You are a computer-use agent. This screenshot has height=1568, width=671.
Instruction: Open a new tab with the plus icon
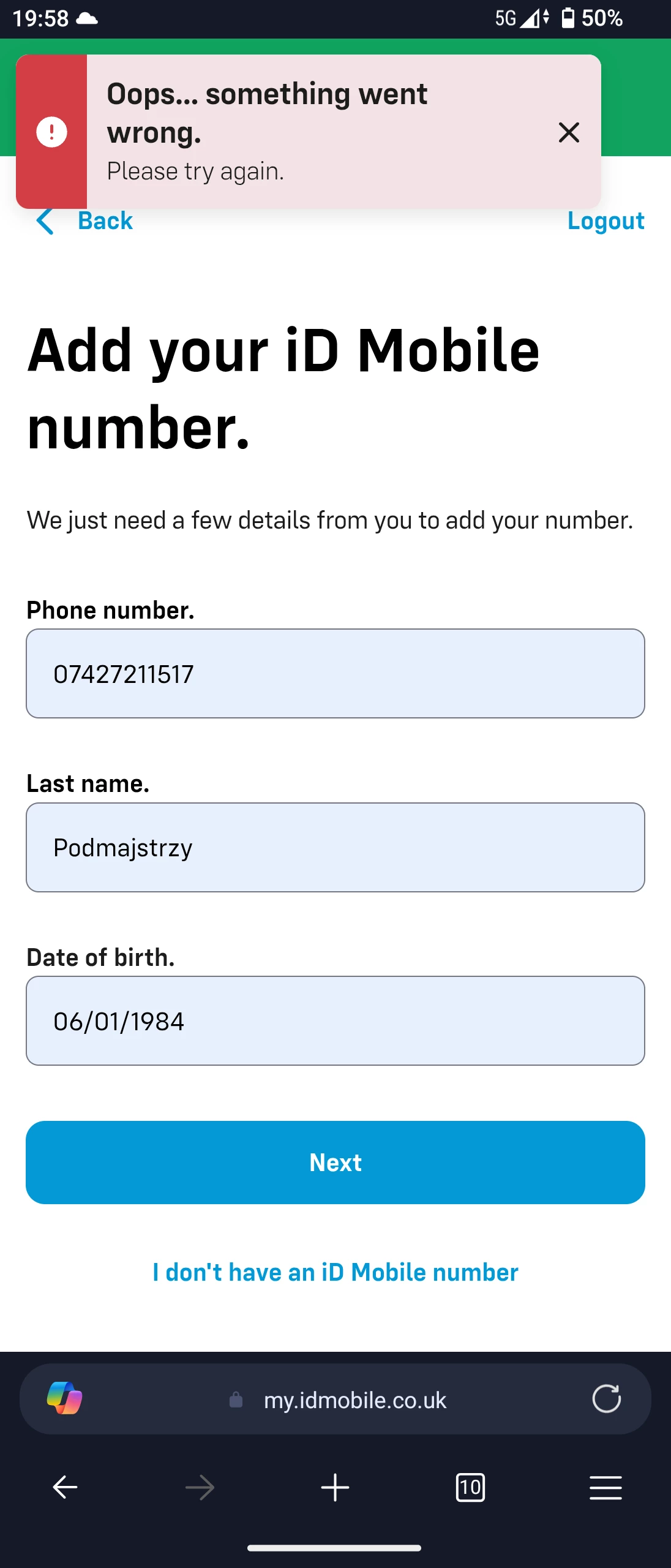[335, 1487]
